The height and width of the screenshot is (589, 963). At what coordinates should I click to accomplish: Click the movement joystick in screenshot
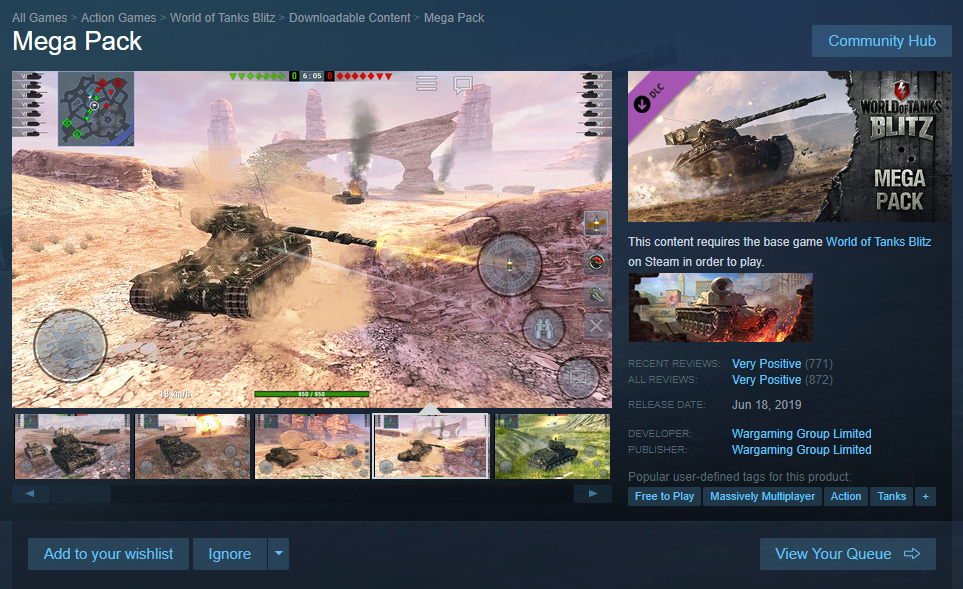[70, 346]
